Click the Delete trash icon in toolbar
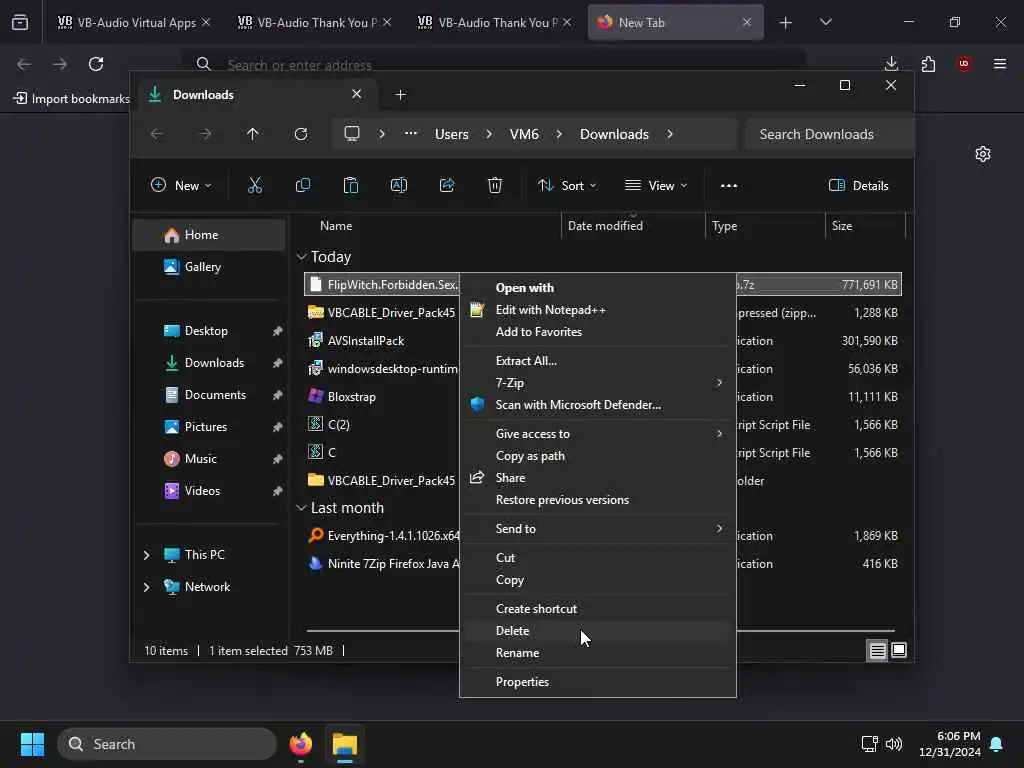This screenshot has height=768, width=1024. (495, 185)
